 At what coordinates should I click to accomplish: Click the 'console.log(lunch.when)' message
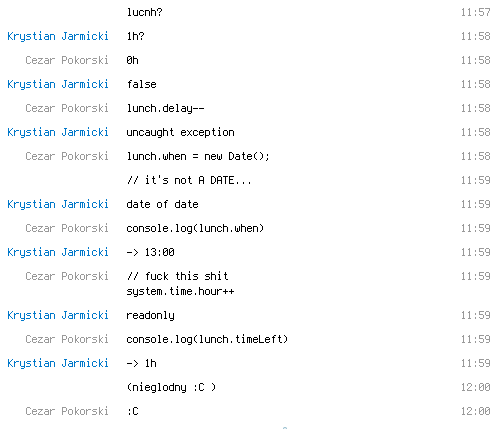point(195,229)
